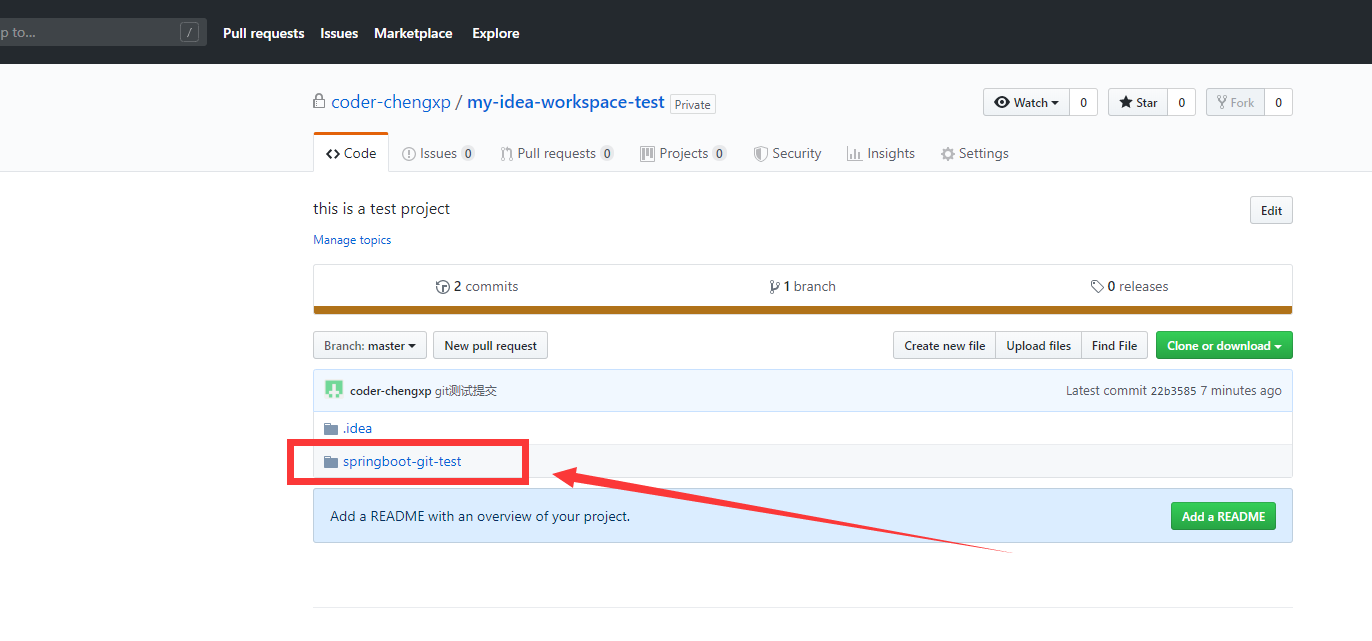Click the Private repository label
Viewport: 1372px width, 641px height.
tap(692, 104)
